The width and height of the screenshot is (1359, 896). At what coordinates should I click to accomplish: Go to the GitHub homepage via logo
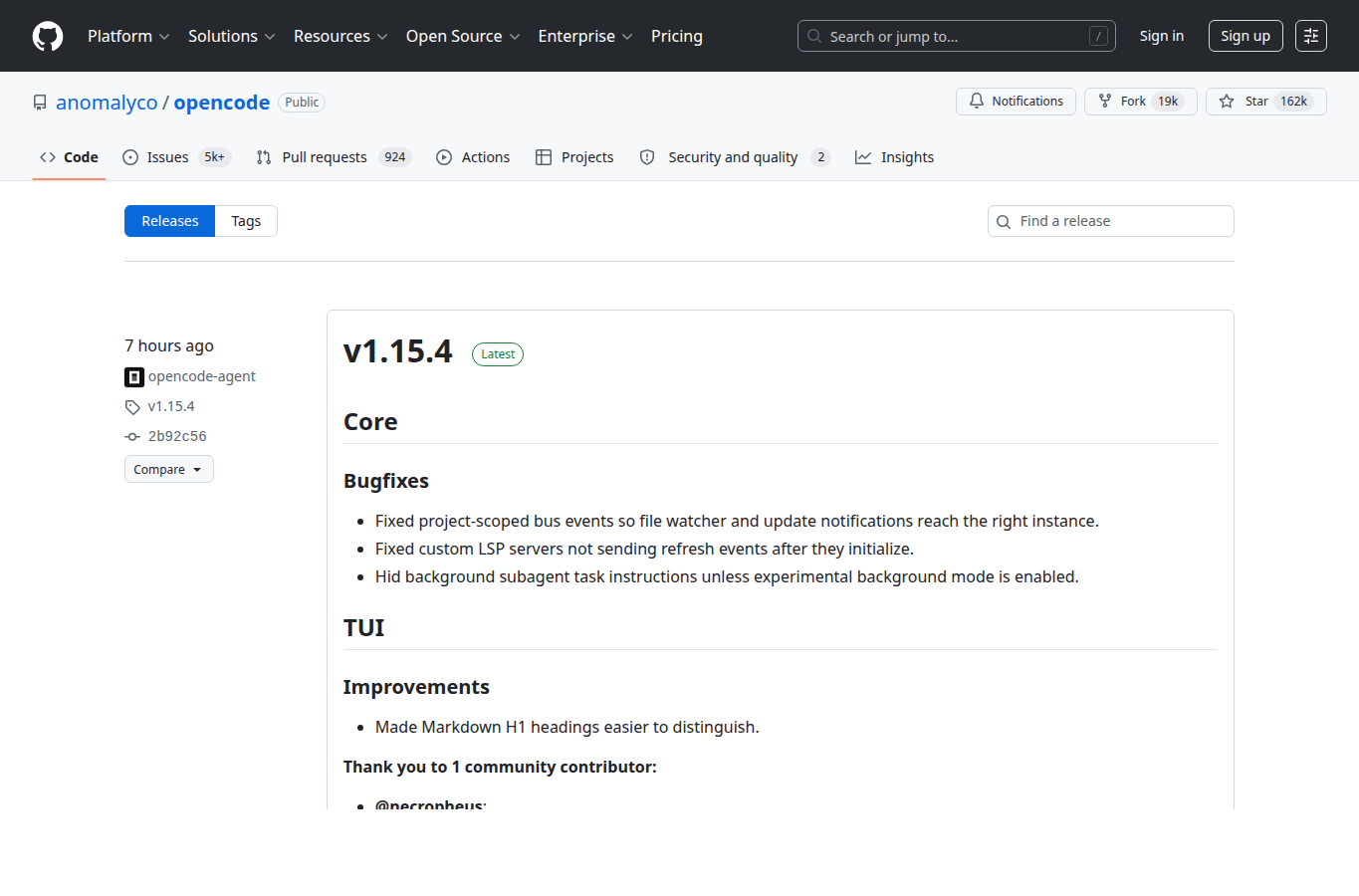pos(48,36)
